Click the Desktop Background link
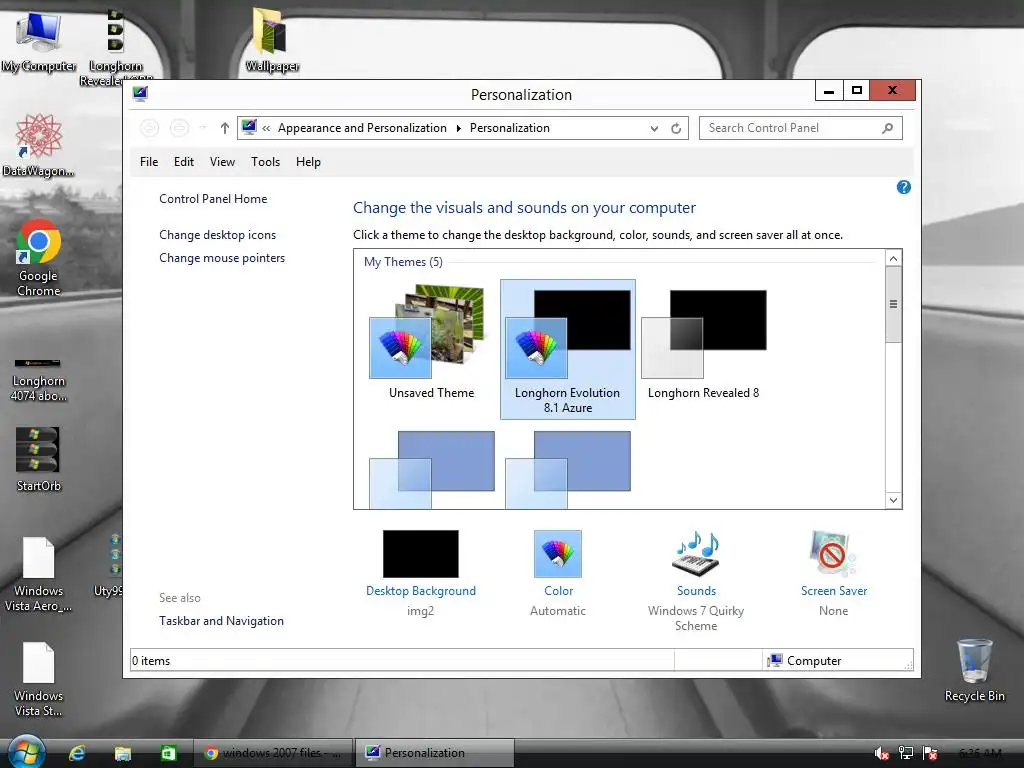Image resolution: width=1024 pixels, height=768 pixels. [421, 591]
